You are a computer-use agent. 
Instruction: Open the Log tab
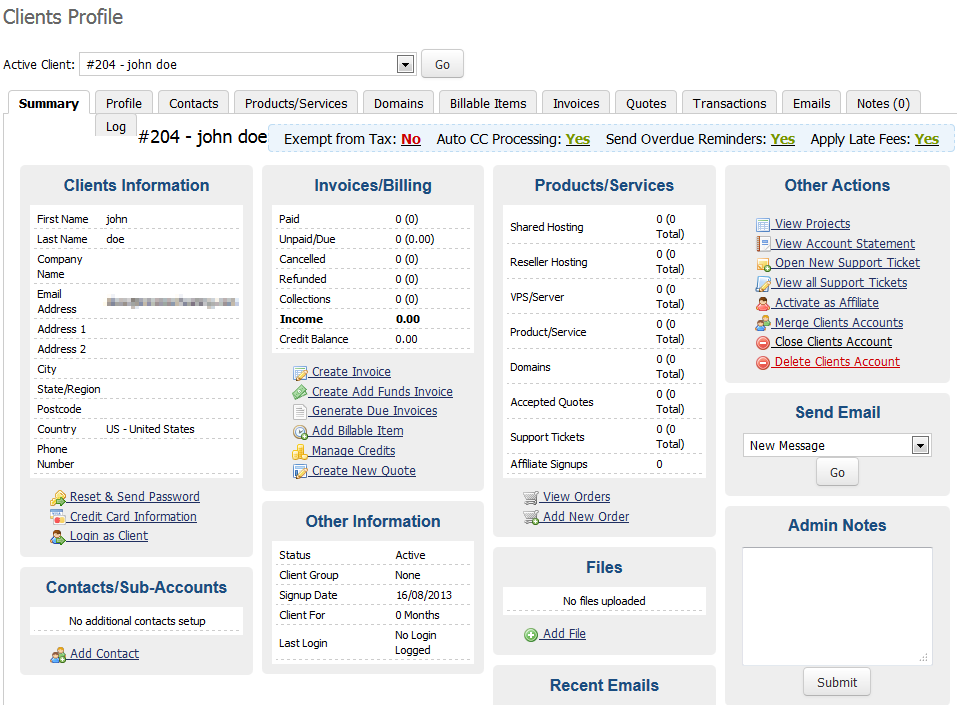[116, 127]
